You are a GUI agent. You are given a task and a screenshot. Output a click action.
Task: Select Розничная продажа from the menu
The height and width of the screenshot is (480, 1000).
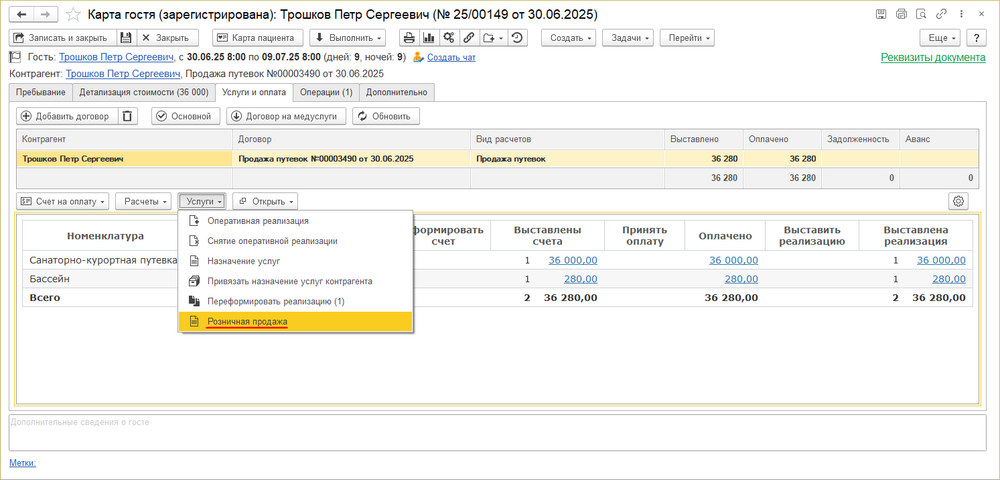pyautogui.click(x=247, y=322)
